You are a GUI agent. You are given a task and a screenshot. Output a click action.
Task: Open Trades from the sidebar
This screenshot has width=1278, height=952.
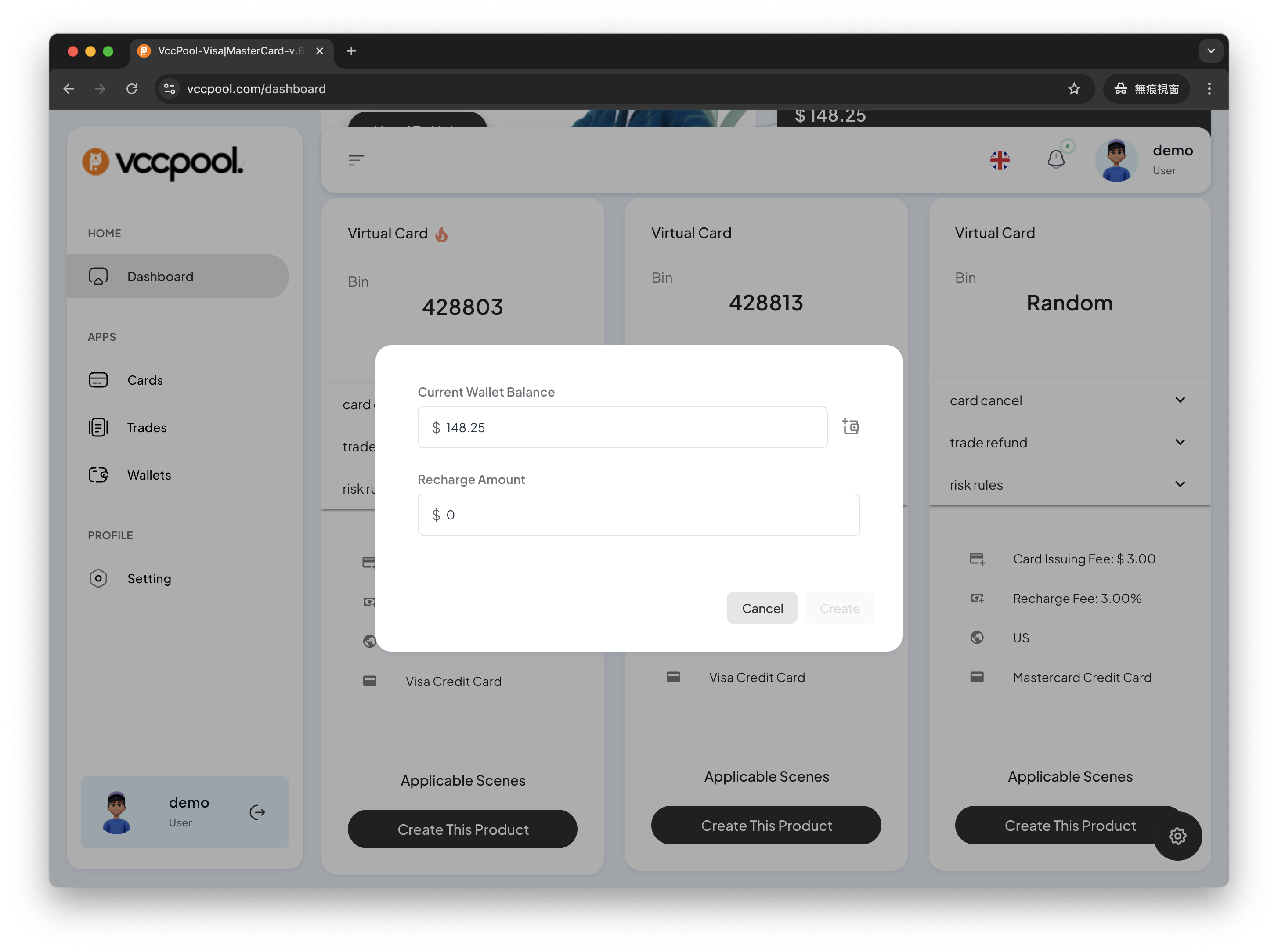click(x=146, y=428)
